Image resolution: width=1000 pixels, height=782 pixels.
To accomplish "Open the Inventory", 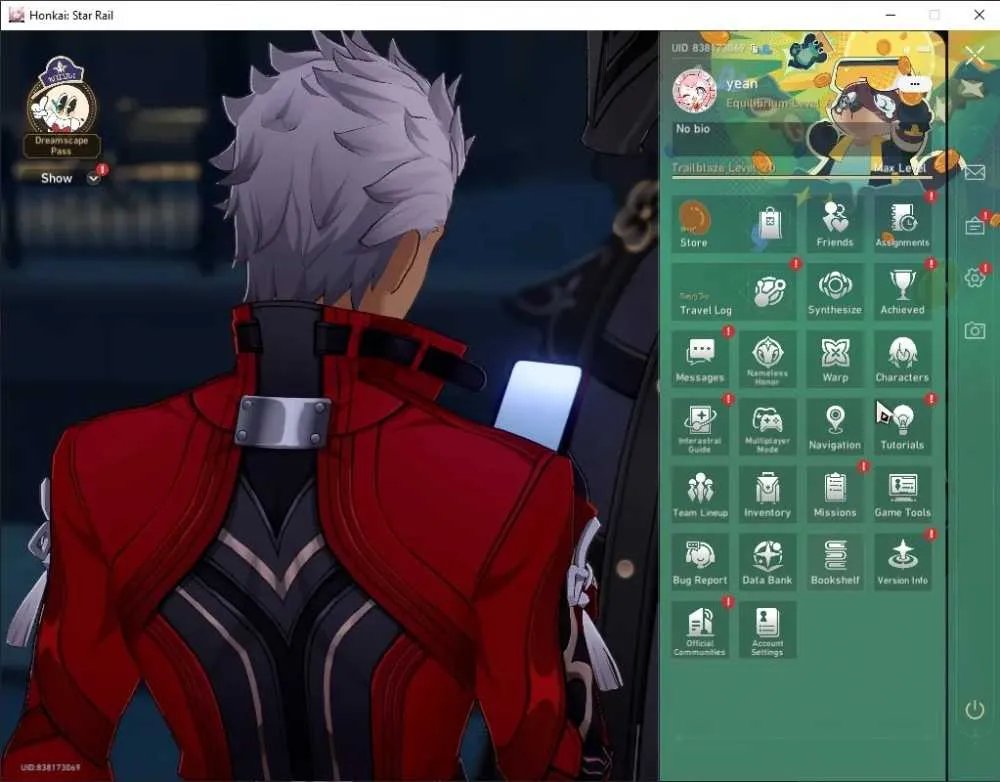I will [x=767, y=494].
